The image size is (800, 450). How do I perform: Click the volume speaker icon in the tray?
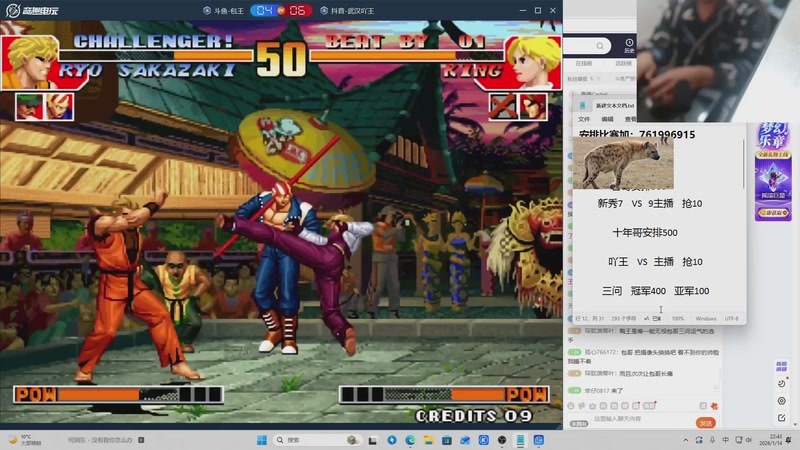pyautogui.click(x=749, y=440)
